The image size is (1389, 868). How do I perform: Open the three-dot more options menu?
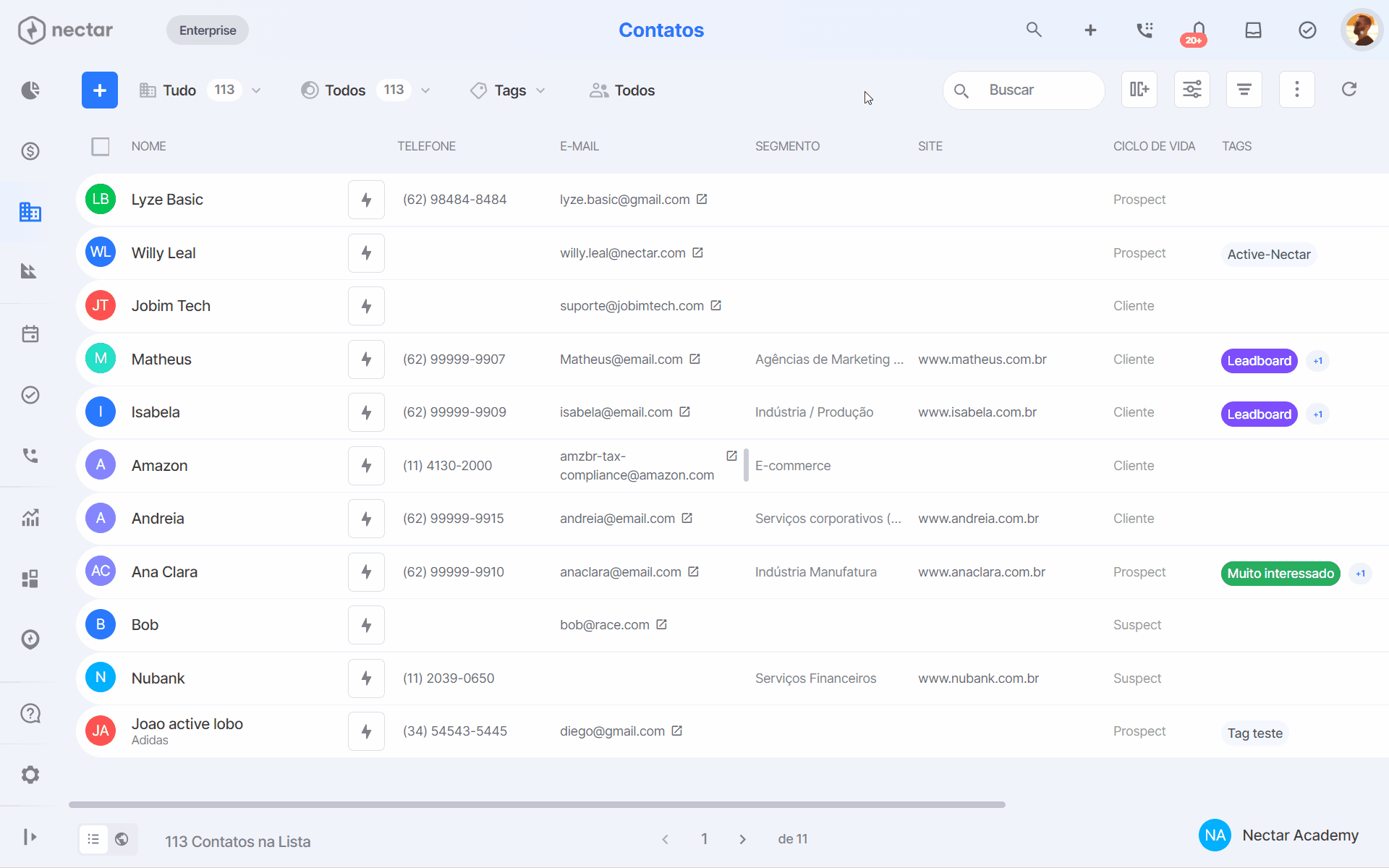click(1296, 90)
